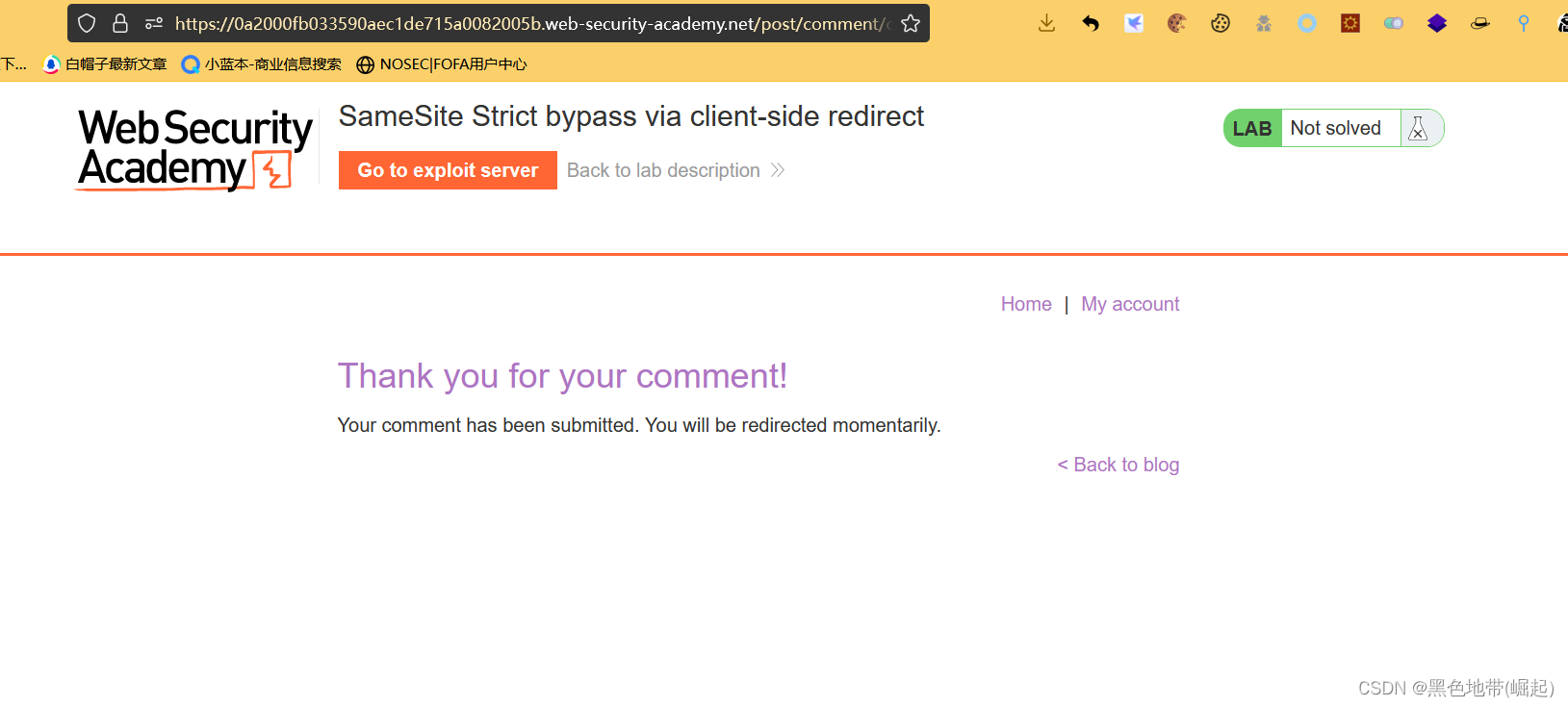
Task: Open the Downloads toolbar icon
Action: coord(1047,23)
